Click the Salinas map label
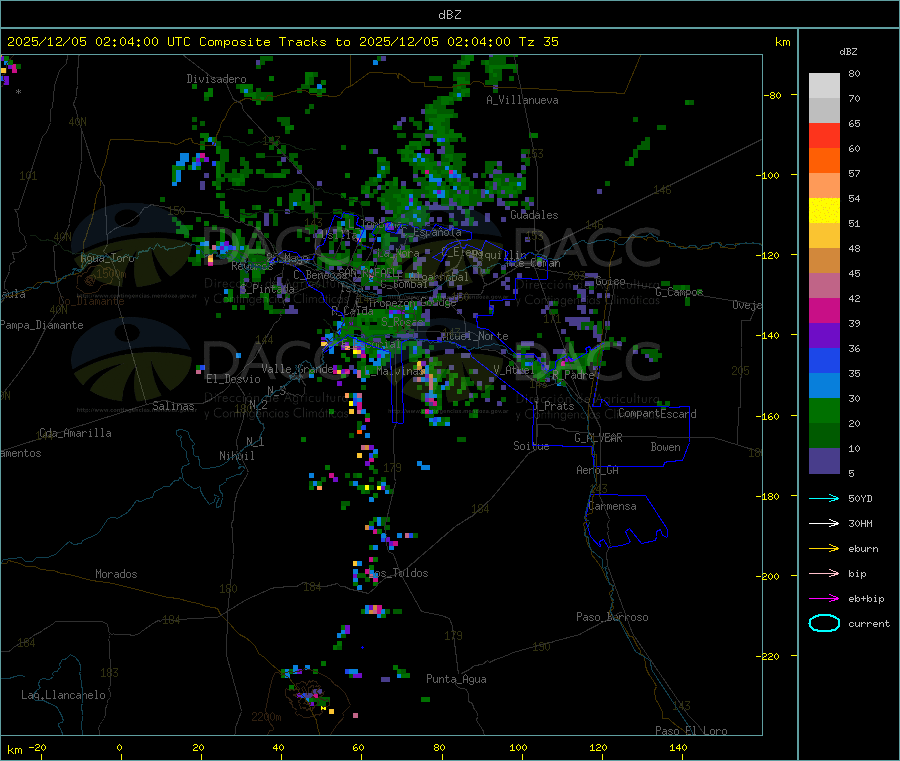900x761 pixels. click(173, 406)
